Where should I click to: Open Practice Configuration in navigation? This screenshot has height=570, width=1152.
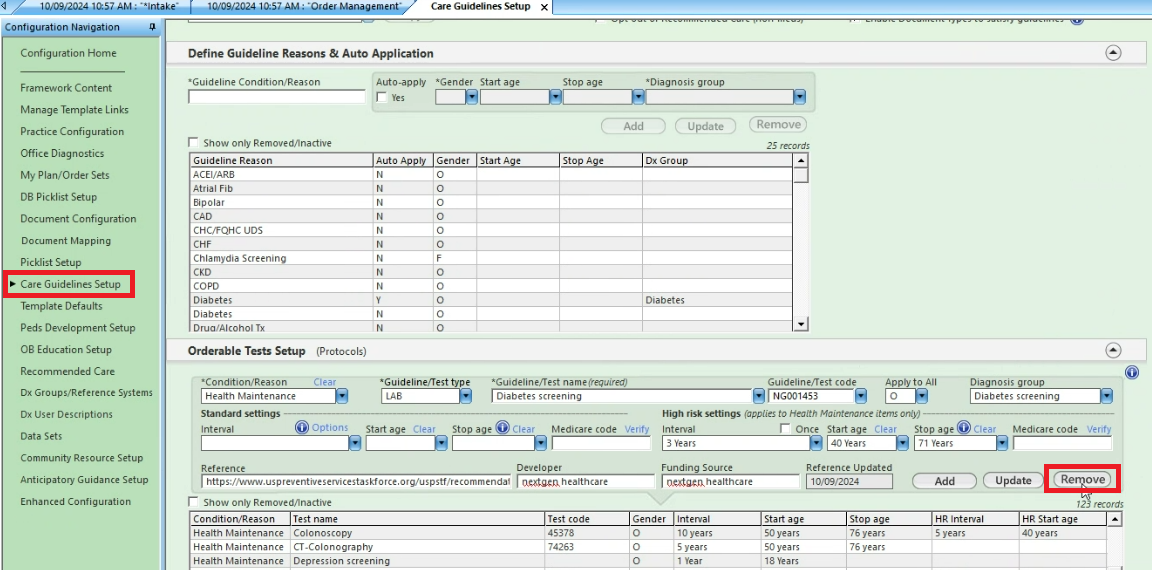72,131
